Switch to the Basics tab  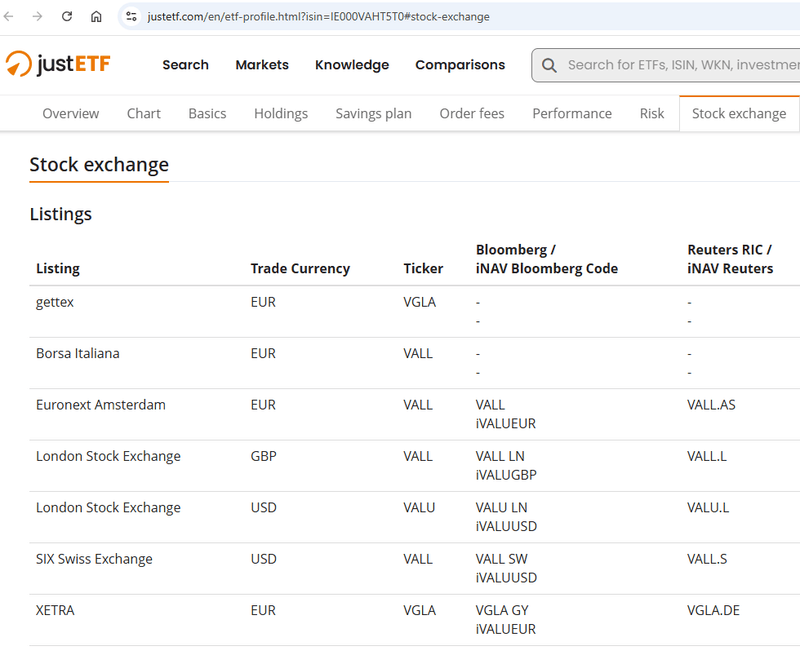[x=207, y=113]
